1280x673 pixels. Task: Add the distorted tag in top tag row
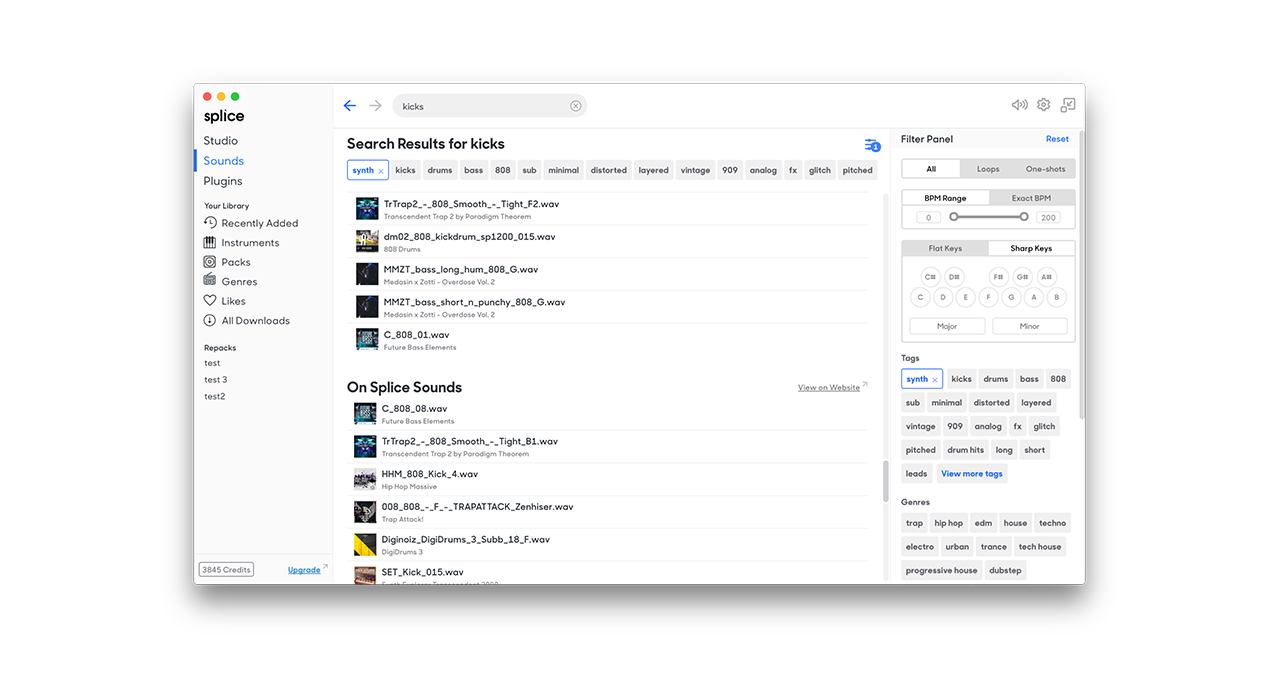(x=609, y=170)
